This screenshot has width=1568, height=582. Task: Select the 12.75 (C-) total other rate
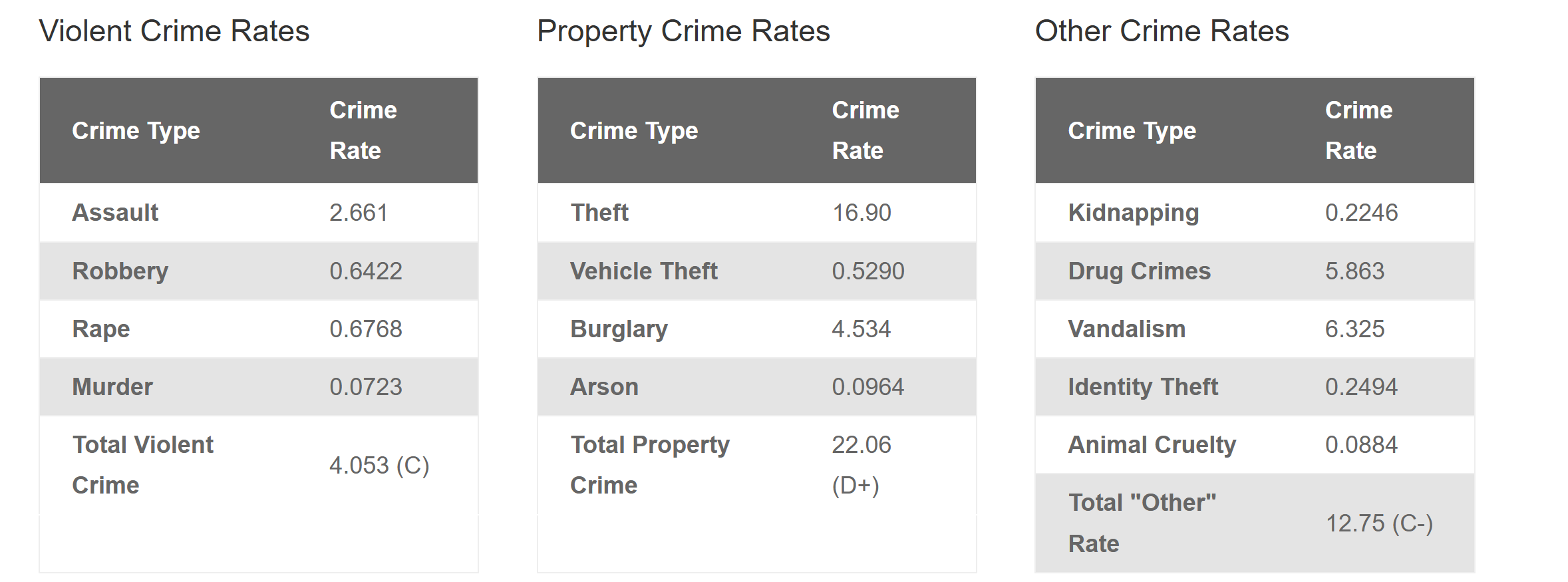pos(1379,523)
